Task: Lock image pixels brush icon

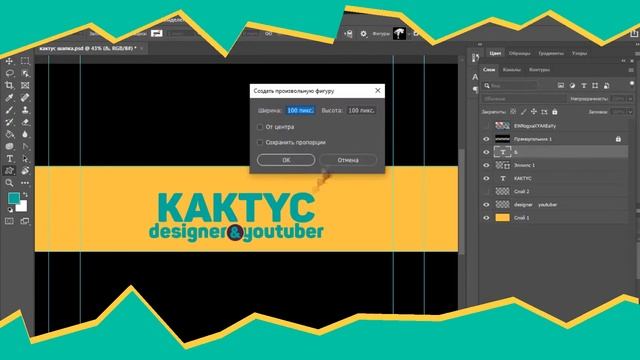Action: click(524, 111)
